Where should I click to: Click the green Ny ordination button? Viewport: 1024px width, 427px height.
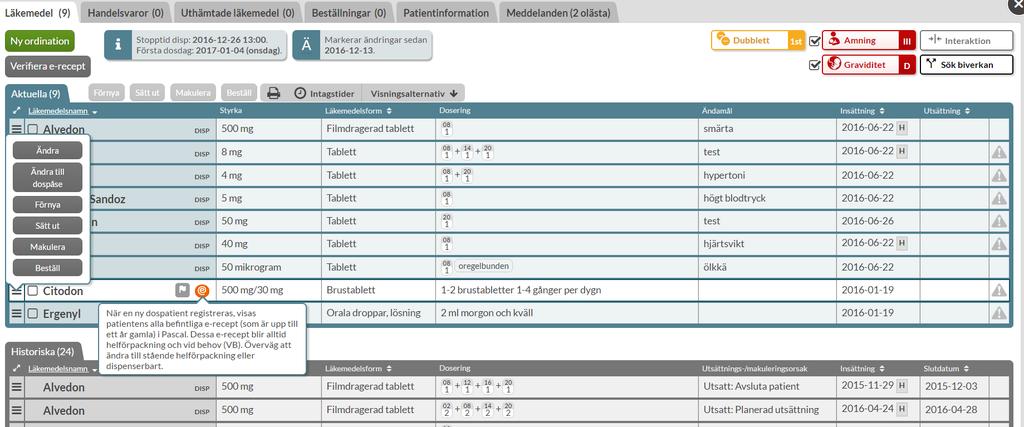click(40, 41)
